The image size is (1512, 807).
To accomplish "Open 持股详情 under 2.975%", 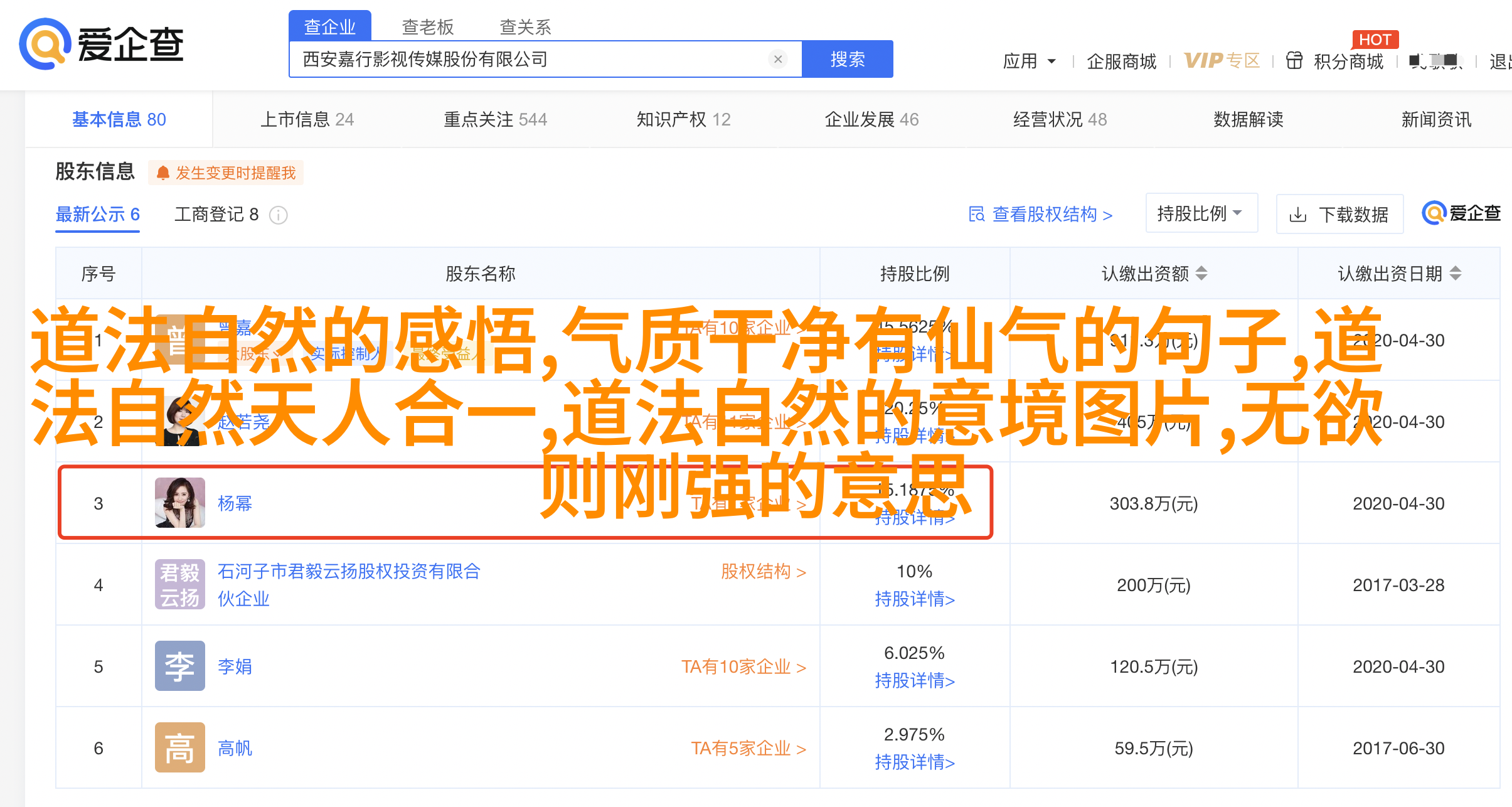I will [915, 762].
